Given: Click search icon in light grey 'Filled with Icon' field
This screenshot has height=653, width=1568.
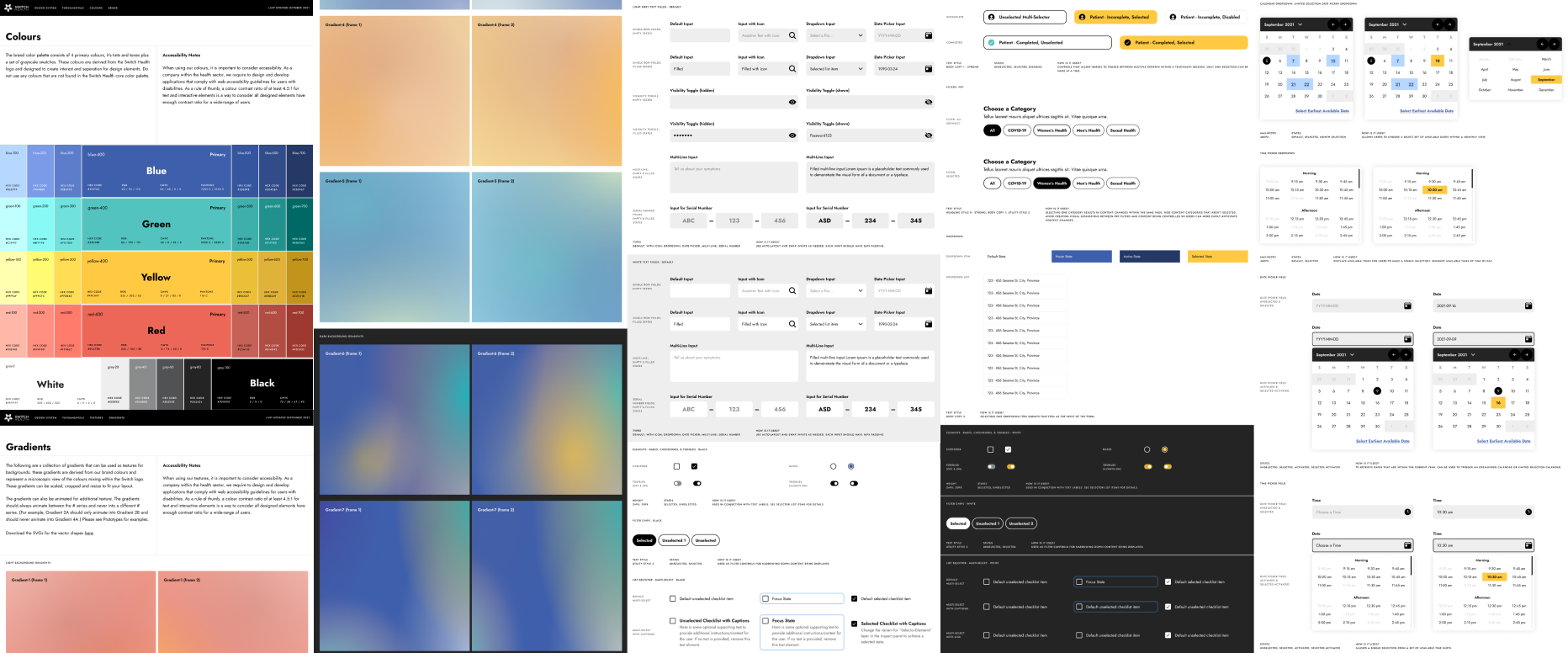Looking at the screenshot, I should click(792, 69).
